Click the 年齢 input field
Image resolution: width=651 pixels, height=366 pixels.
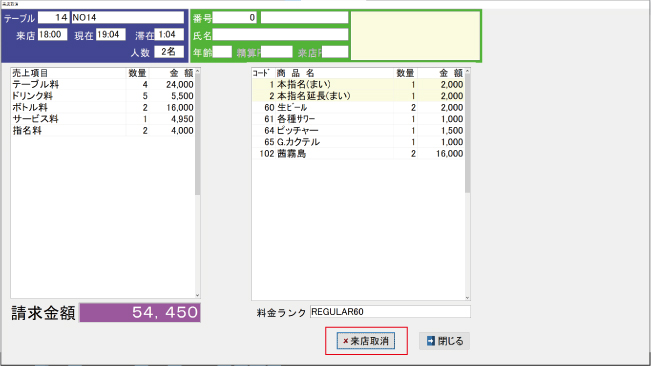click(222, 52)
